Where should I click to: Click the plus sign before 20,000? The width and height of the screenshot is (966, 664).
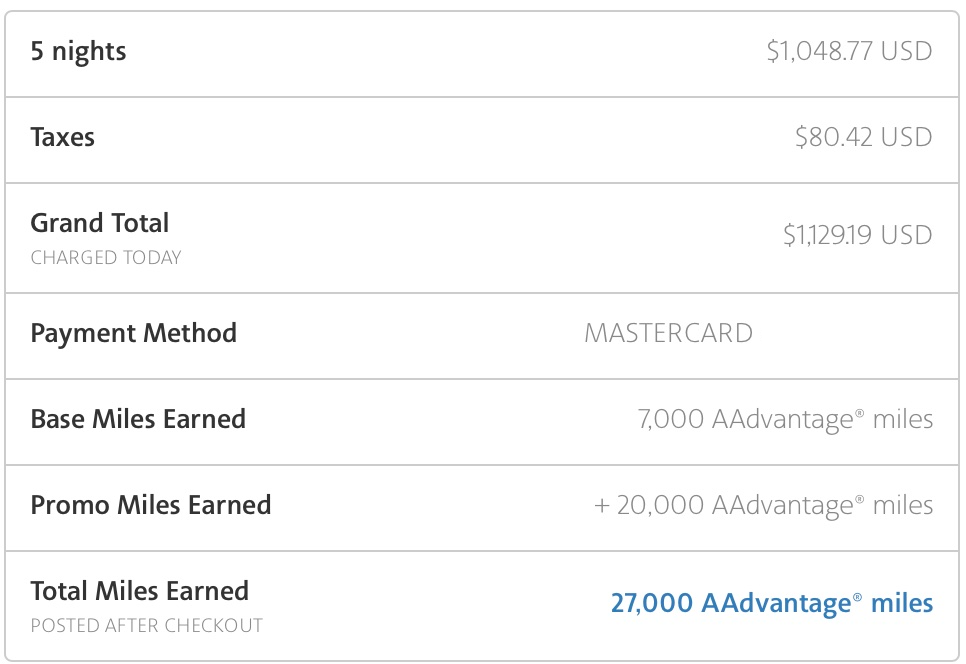click(x=601, y=506)
